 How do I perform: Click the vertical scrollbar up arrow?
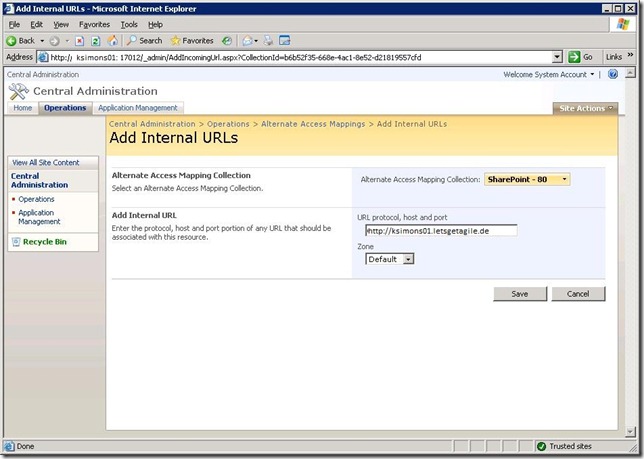coord(630,73)
